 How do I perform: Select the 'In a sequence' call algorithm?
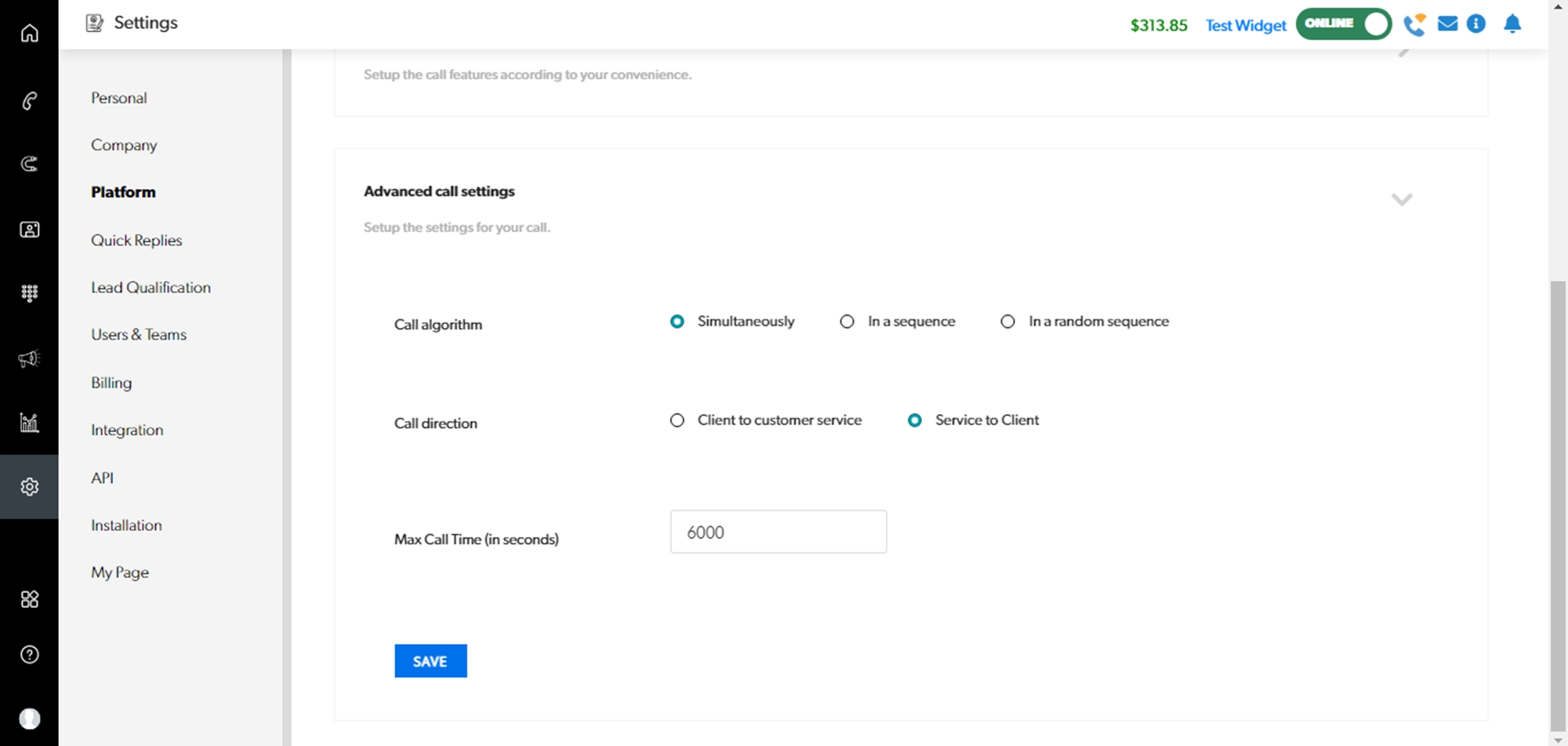pos(847,322)
